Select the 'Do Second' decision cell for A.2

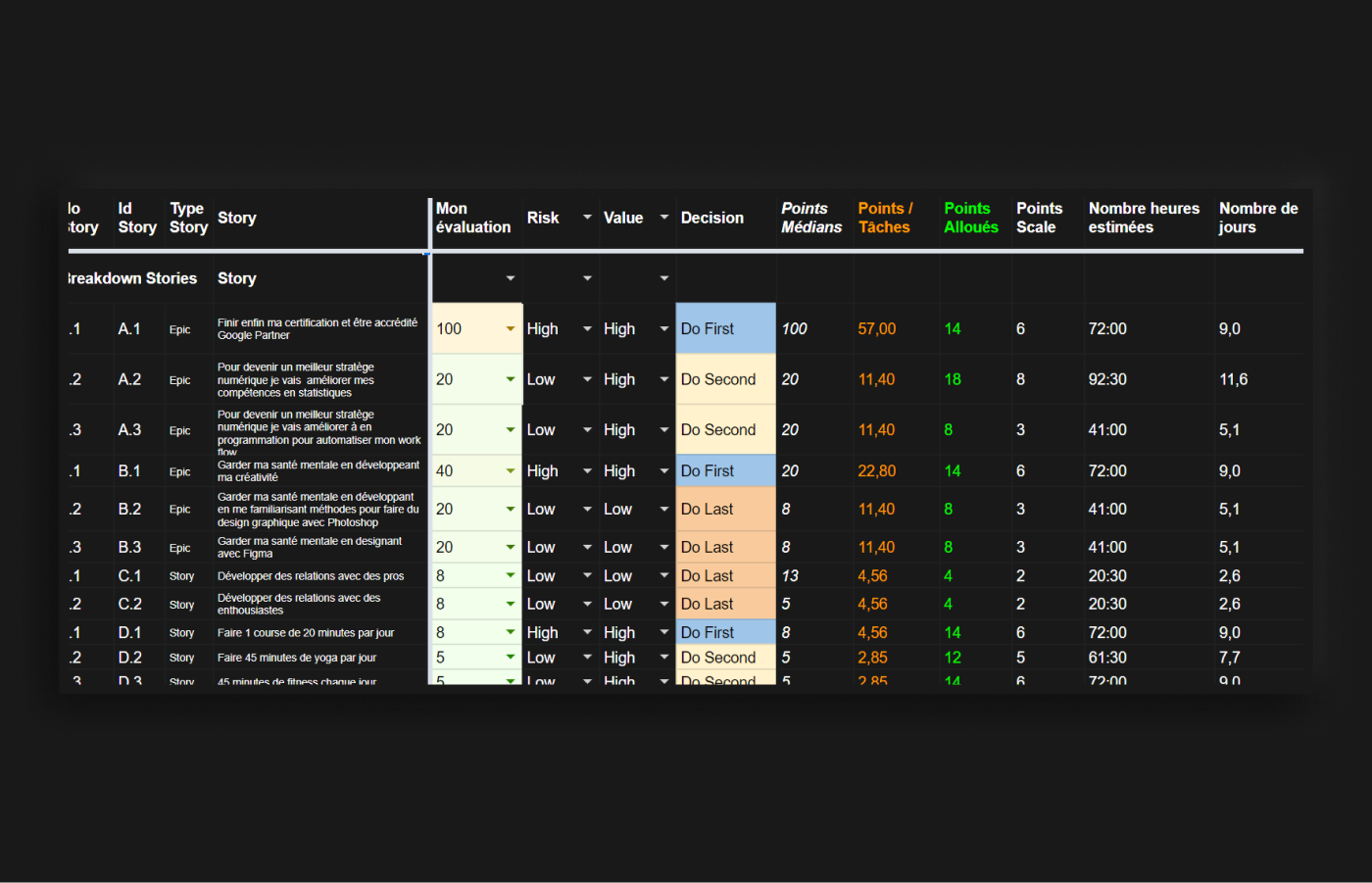click(x=725, y=379)
